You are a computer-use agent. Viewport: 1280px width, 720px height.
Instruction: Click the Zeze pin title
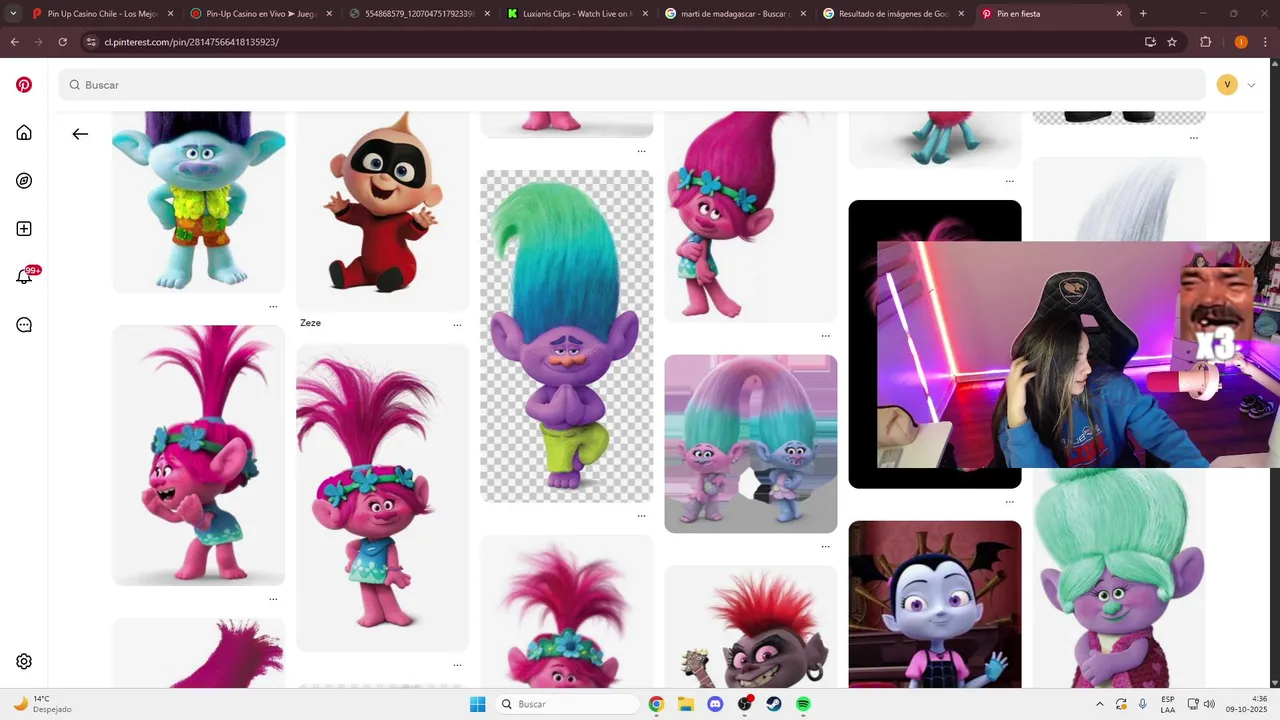(x=310, y=323)
